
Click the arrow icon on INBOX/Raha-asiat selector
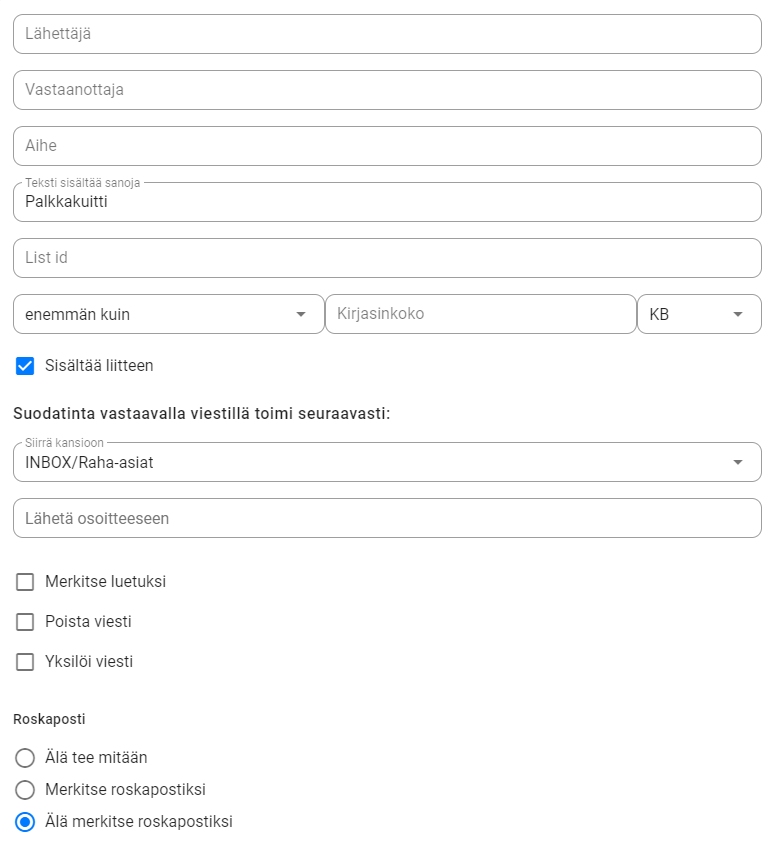[738, 462]
